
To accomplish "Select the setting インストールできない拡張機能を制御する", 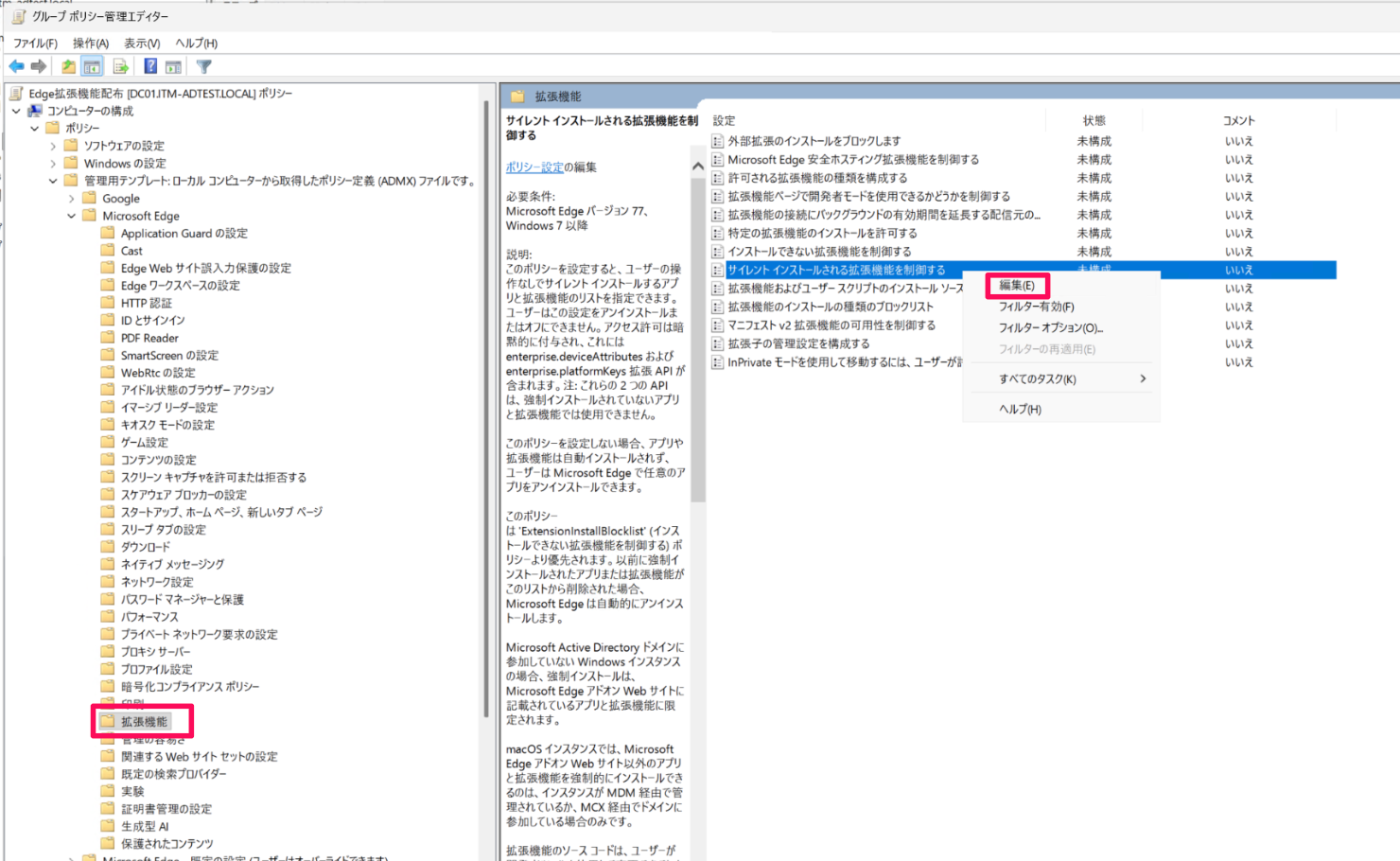I will pyautogui.click(x=819, y=252).
